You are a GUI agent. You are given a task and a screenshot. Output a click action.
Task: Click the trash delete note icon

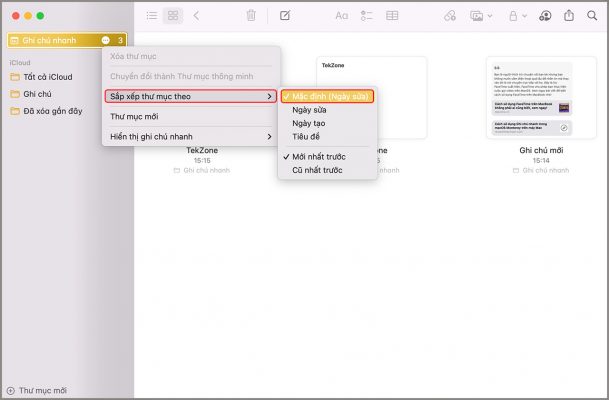tap(251, 16)
